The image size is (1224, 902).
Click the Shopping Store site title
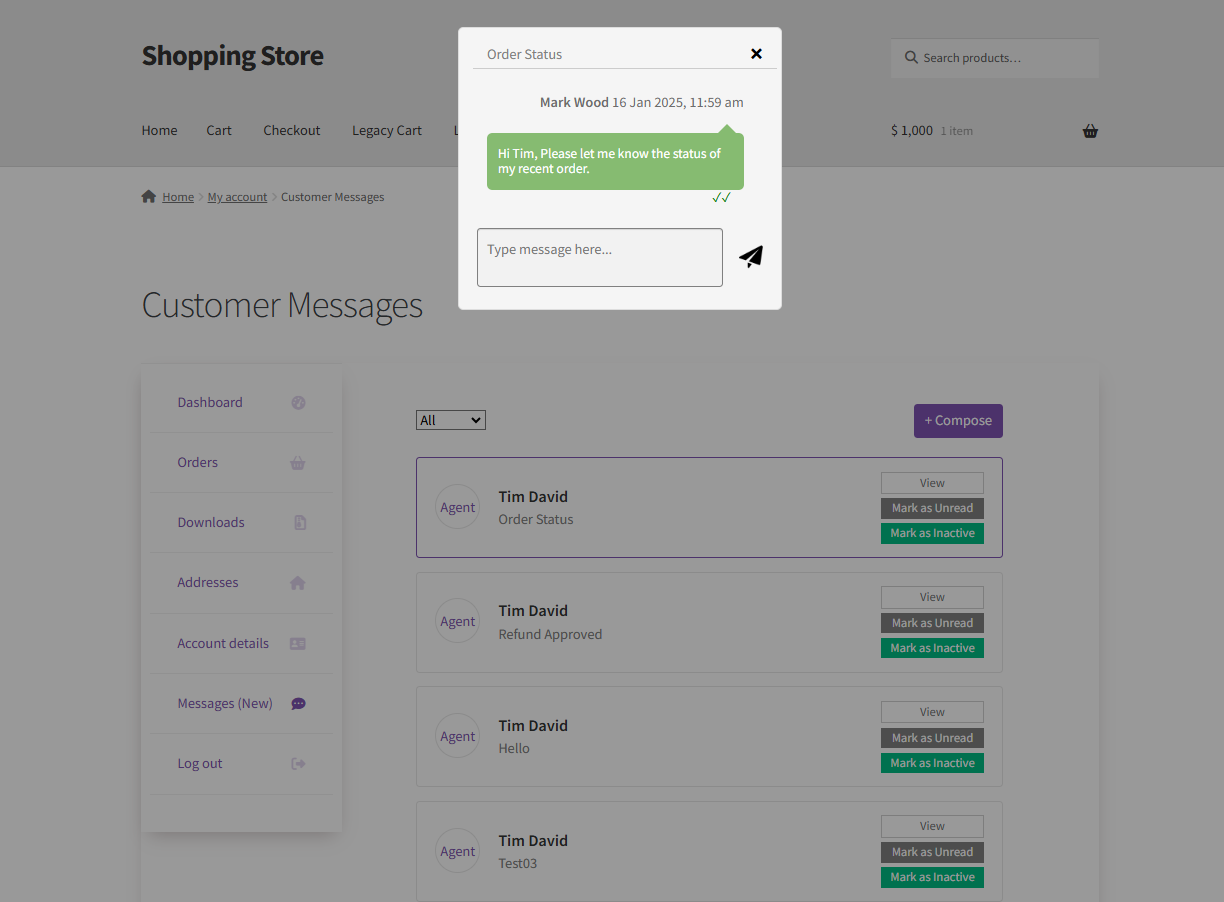[232, 55]
